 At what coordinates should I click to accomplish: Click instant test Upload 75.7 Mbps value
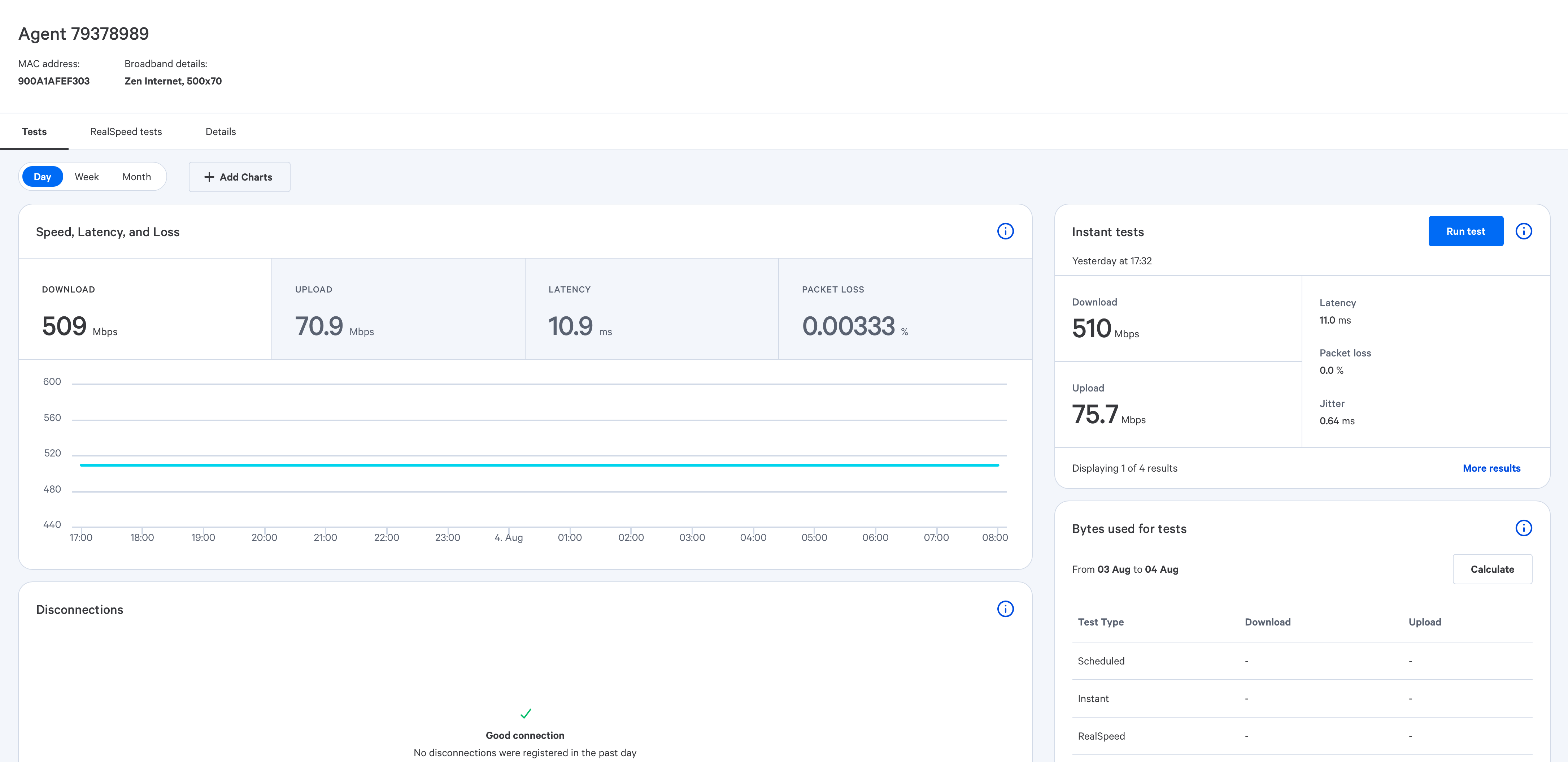tap(1109, 415)
